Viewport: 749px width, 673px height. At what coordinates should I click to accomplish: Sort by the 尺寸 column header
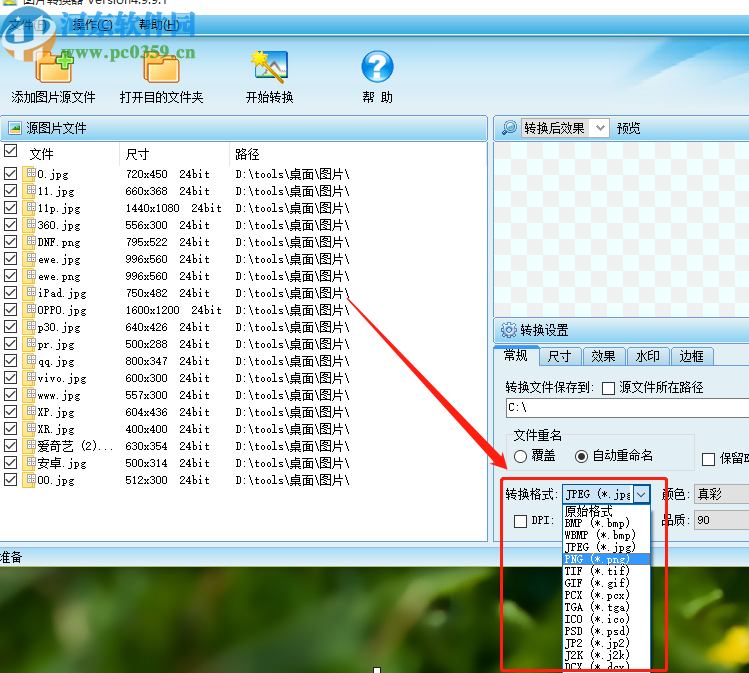click(x=174, y=154)
